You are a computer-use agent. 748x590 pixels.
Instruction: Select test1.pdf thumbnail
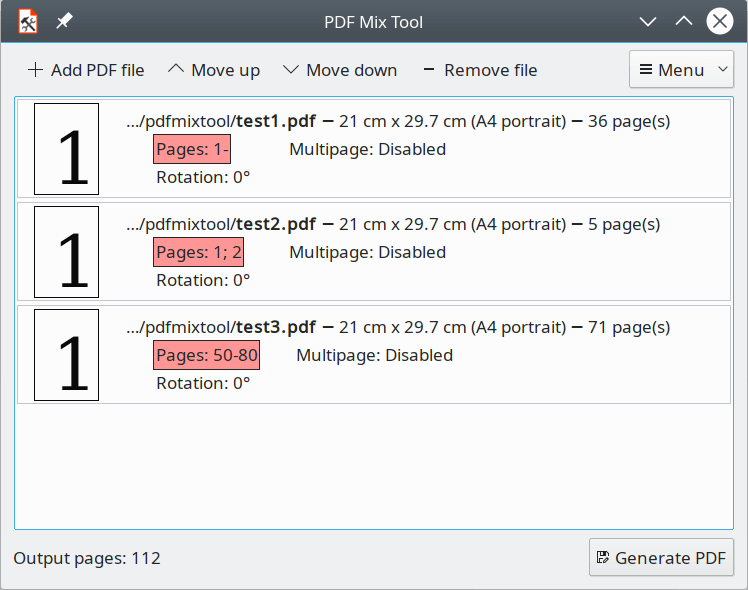[x=66, y=149]
